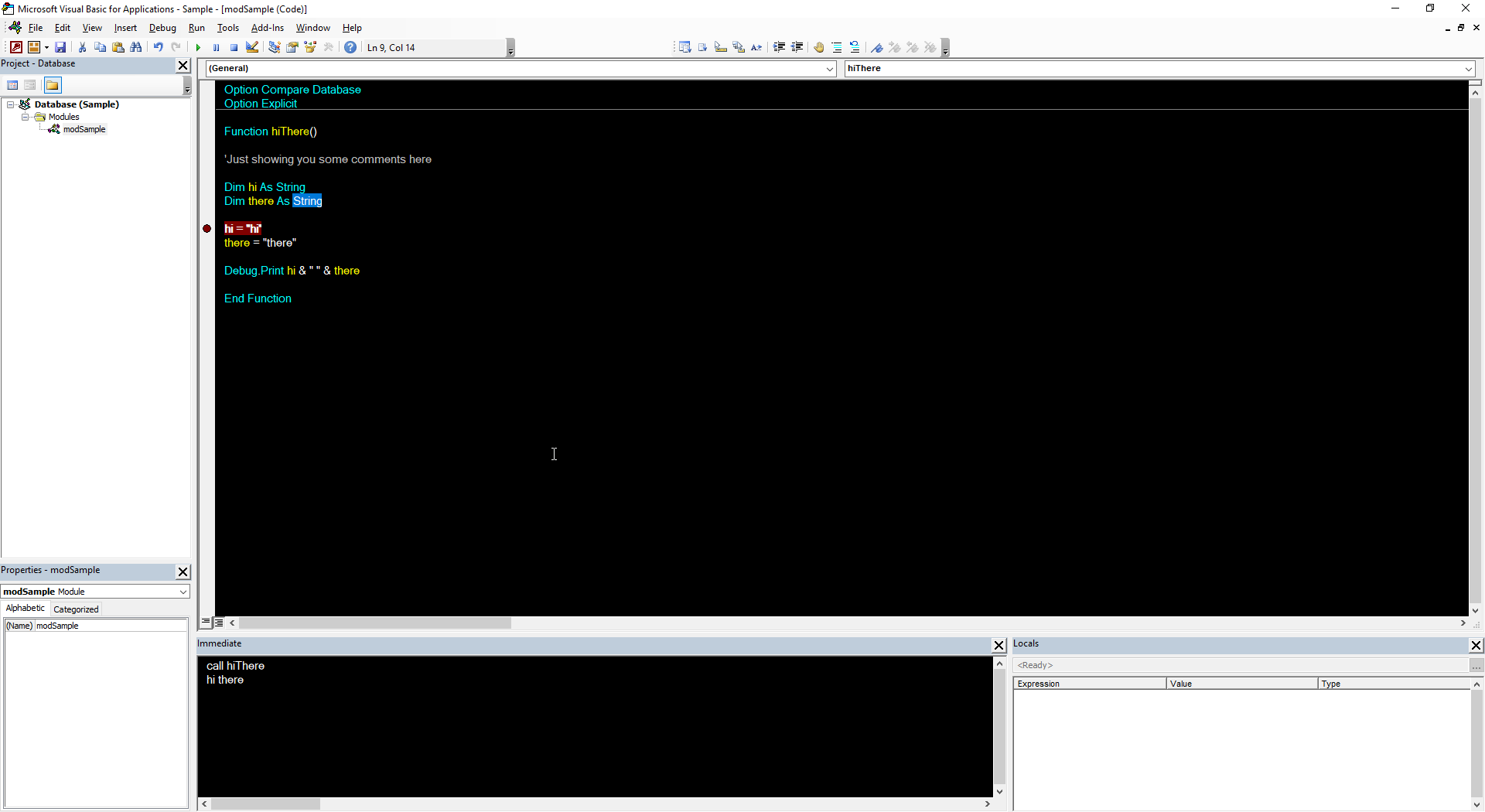This screenshot has width=1485, height=812.
Task: Click the Reset stop icon
Action: [234, 48]
